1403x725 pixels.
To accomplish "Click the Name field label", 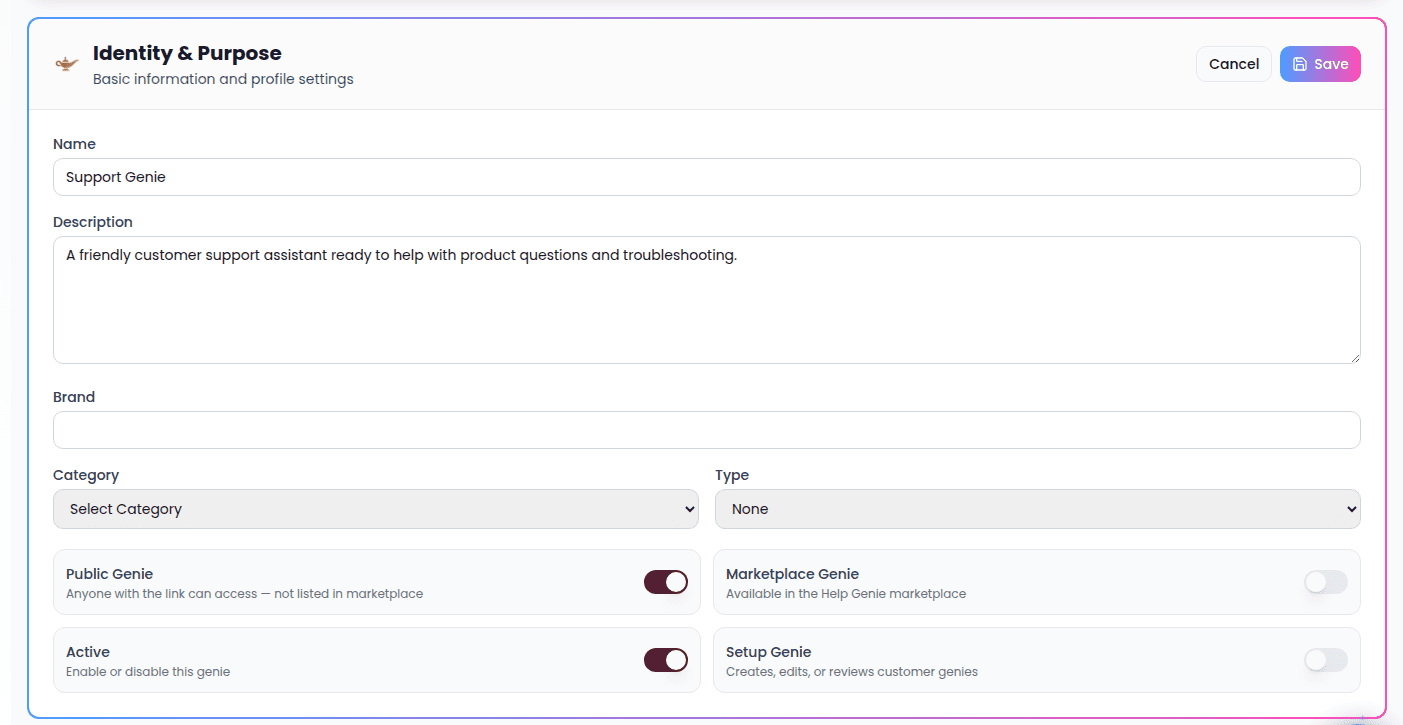I will point(74,144).
